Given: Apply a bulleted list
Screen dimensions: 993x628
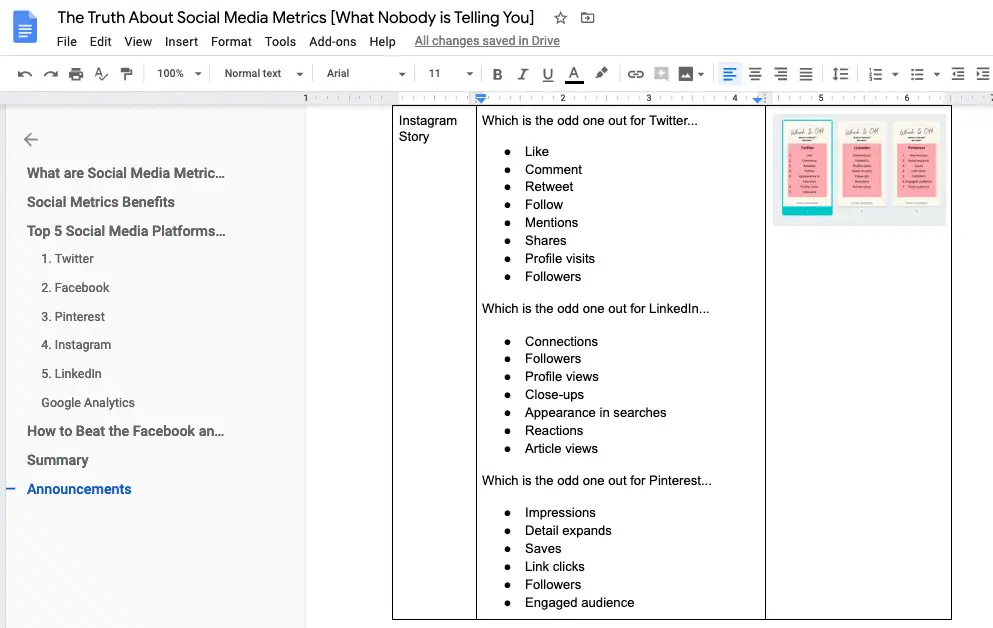Looking at the screenshot, I should pyautogui.click(x=917, y=74).
